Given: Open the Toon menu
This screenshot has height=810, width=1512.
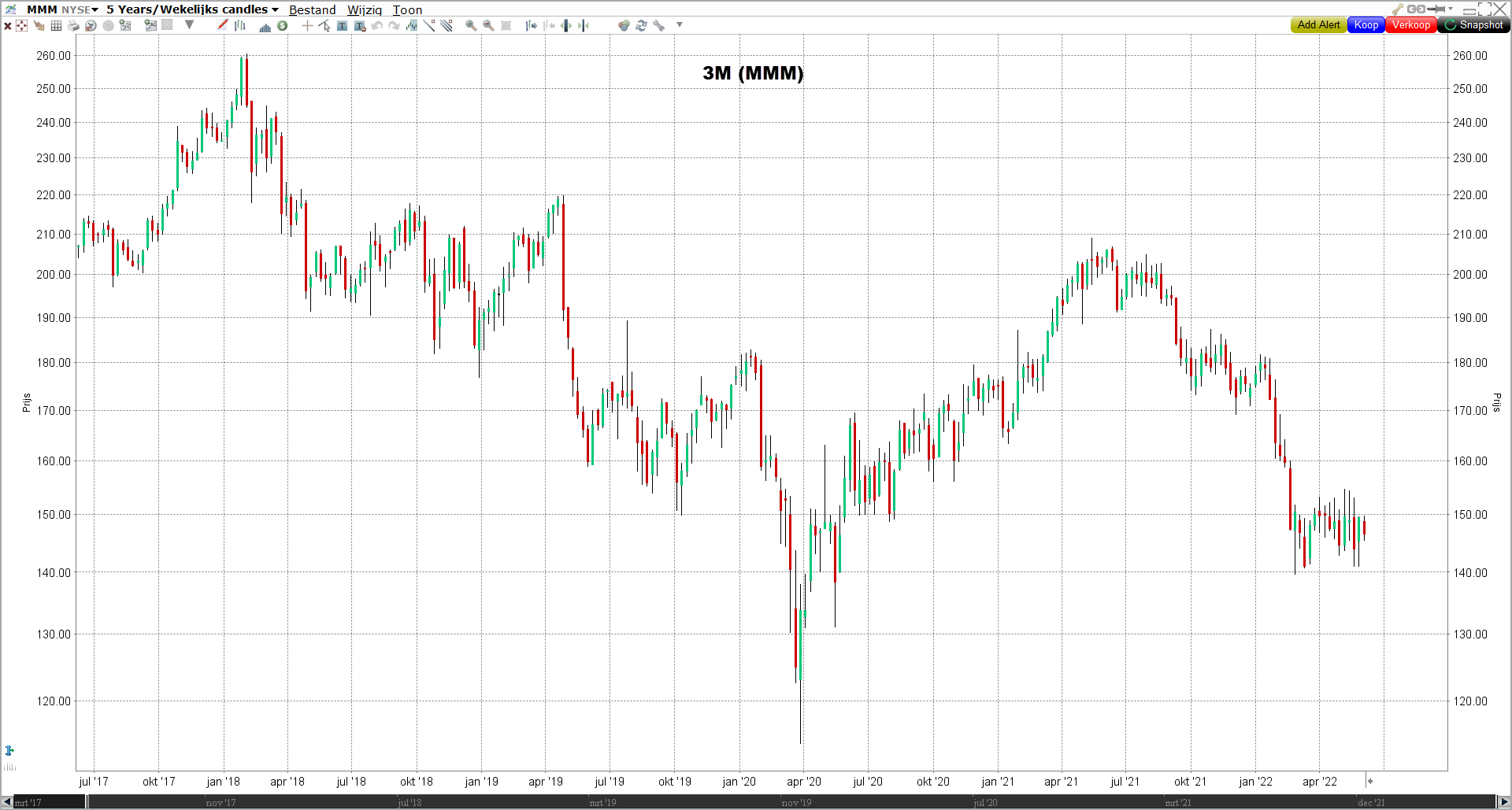Looking at the screenshot, I should 407,9.
